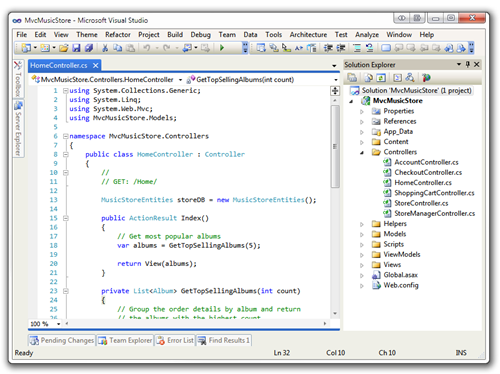This screenshot has width=500, height=374.
Task: Toggle outlining for the namespace on line 6
Action: coord(66,136)
